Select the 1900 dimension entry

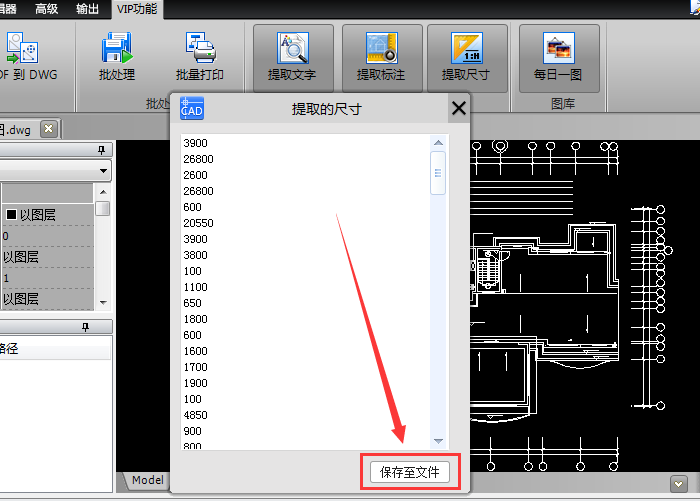click(x=196, y=383)
